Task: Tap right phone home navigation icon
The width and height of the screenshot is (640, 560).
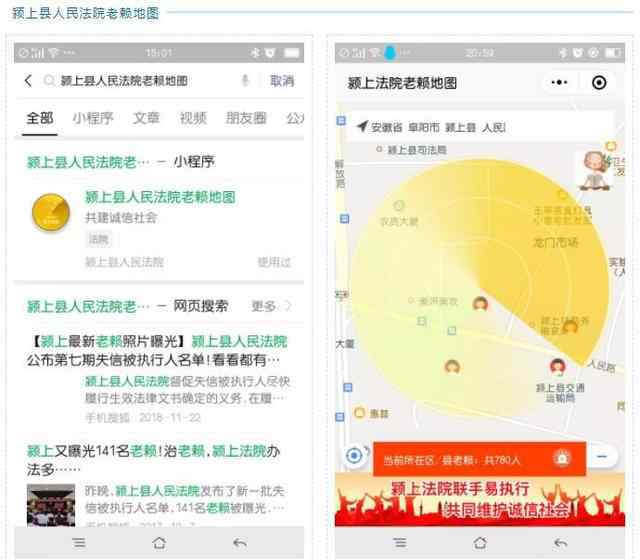Action: pyautogui.click(x=480, y=543)
